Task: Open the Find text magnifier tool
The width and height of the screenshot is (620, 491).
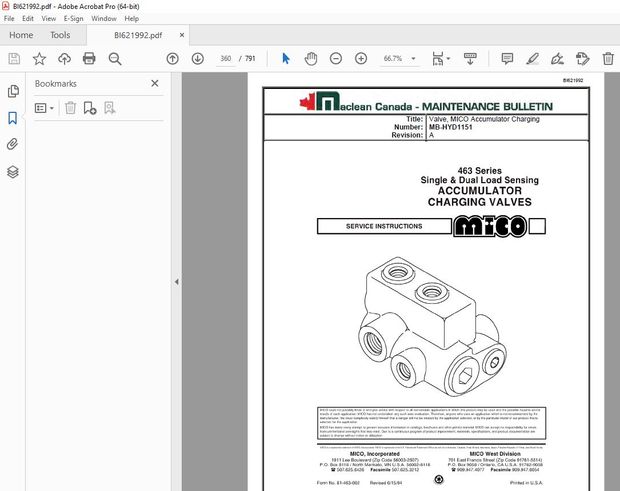Action: click(x=115, y=59)
